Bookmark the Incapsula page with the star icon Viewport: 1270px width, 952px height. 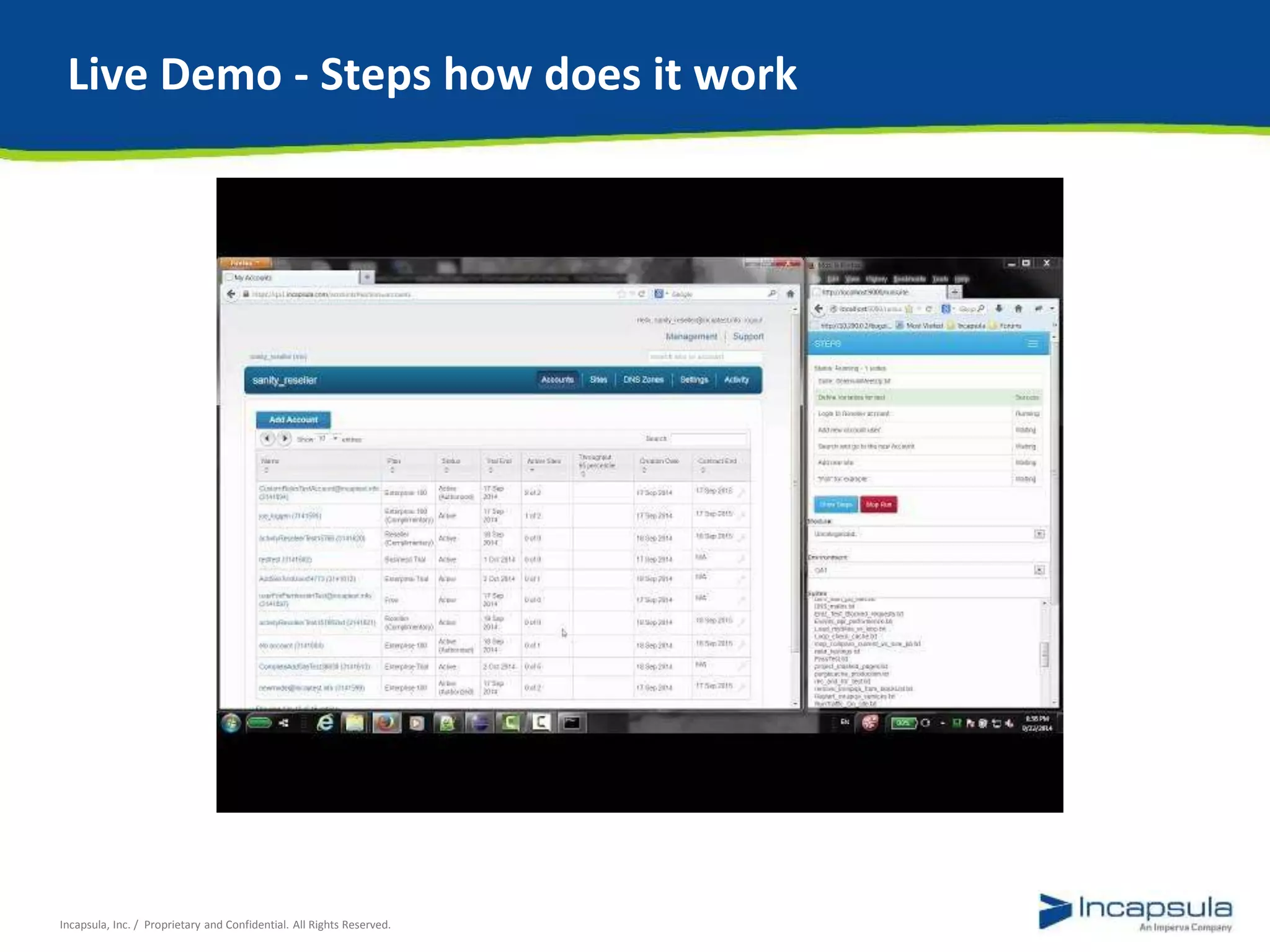(621, 294)
